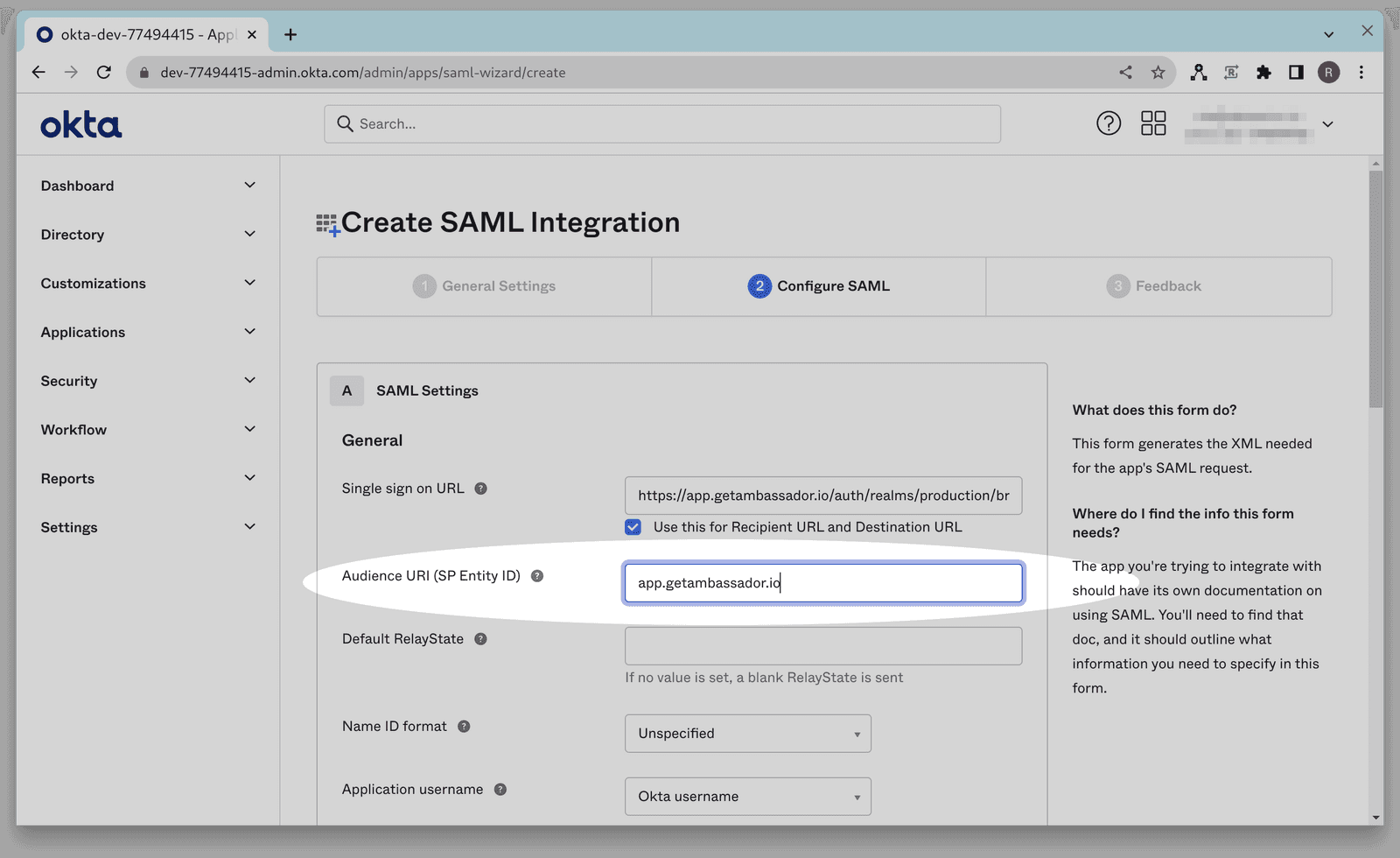This screenshot has width=1400, height=858.
Task: Select the Configure SAML step
Action: point(819,286)
